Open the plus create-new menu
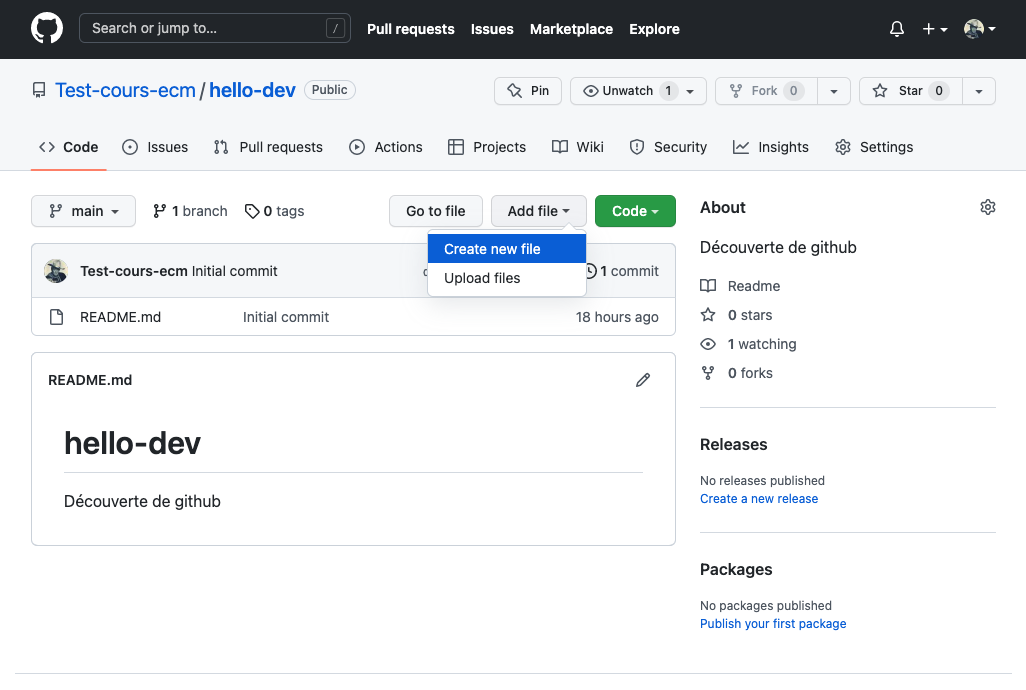Viewport: 1026px width, 690px height. (x=934, y=29)
